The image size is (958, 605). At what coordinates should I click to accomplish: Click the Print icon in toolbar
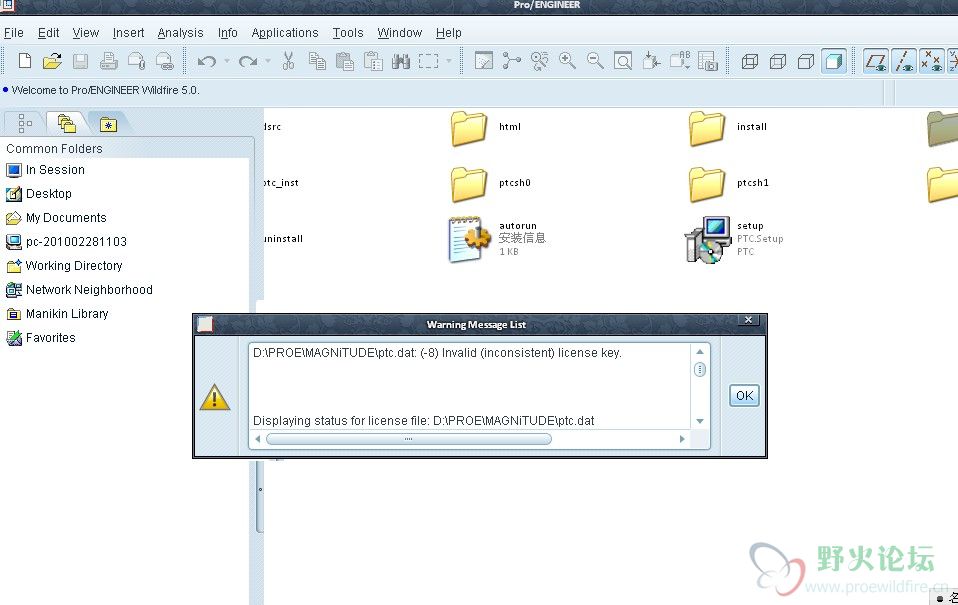coord(109,61)
